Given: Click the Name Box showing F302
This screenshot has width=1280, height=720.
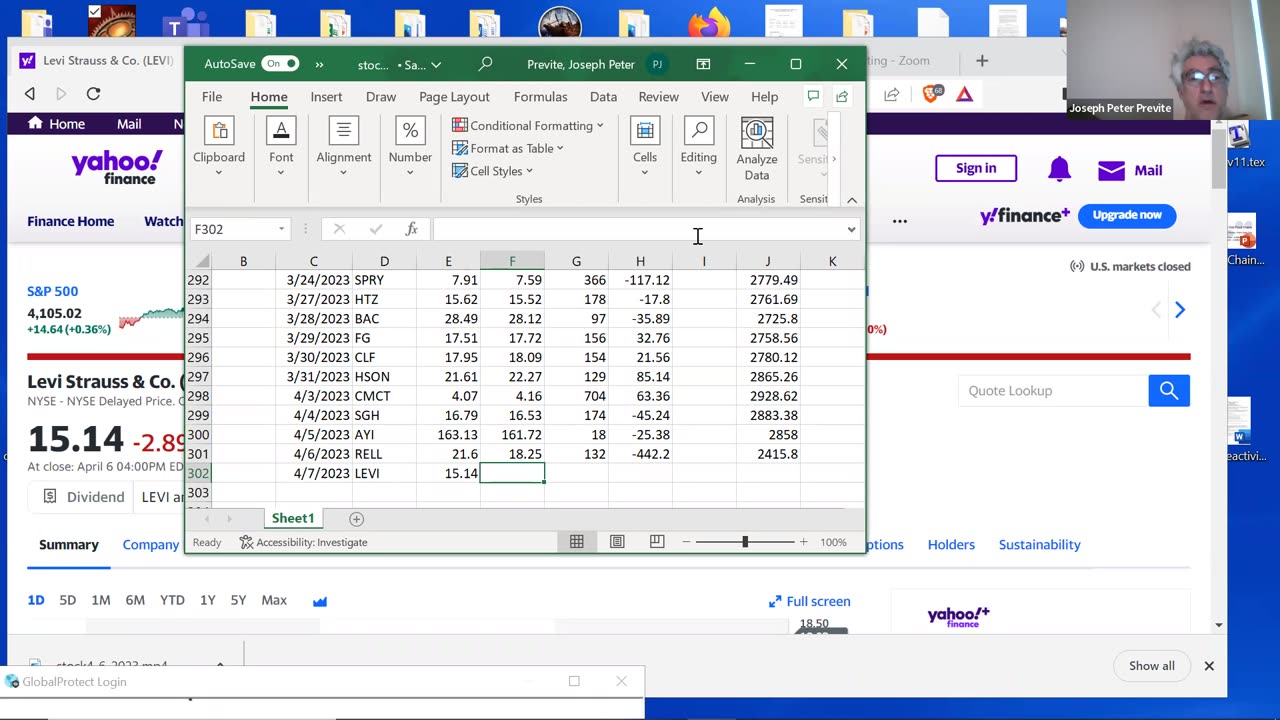Looking at the screenshot, I should tap(231, 229).
